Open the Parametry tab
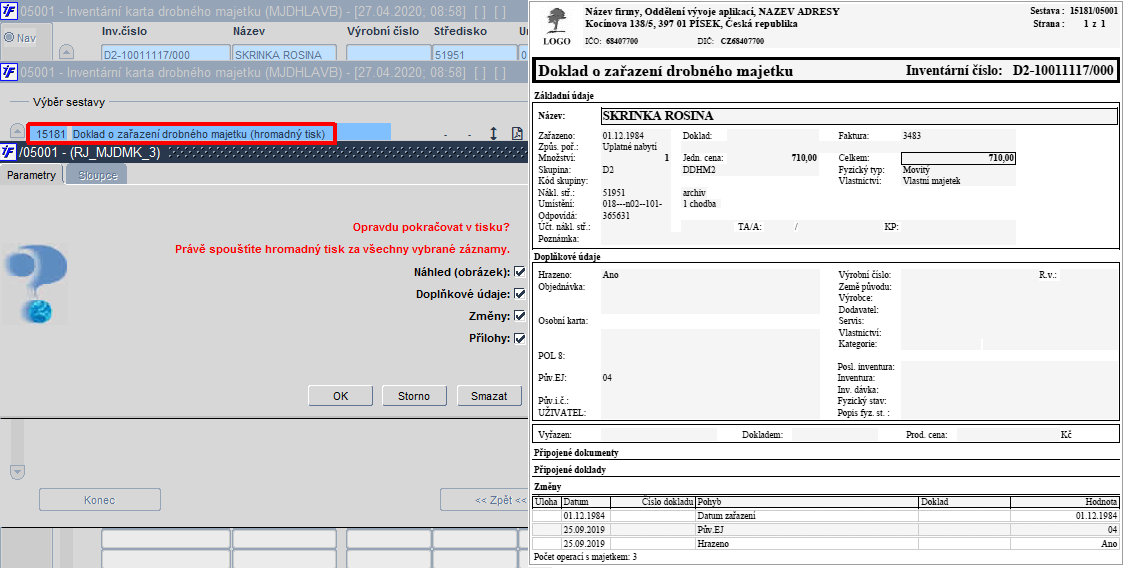This screenshot has width=1126, height=568. click(x=32, y=175)
